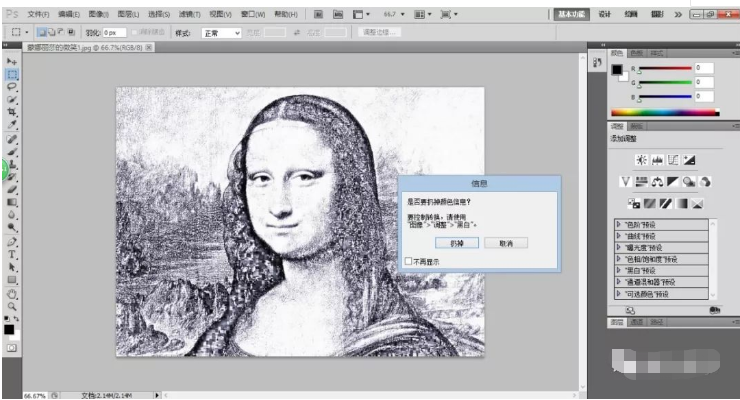Select the Path Selection tool

(12, 267)
